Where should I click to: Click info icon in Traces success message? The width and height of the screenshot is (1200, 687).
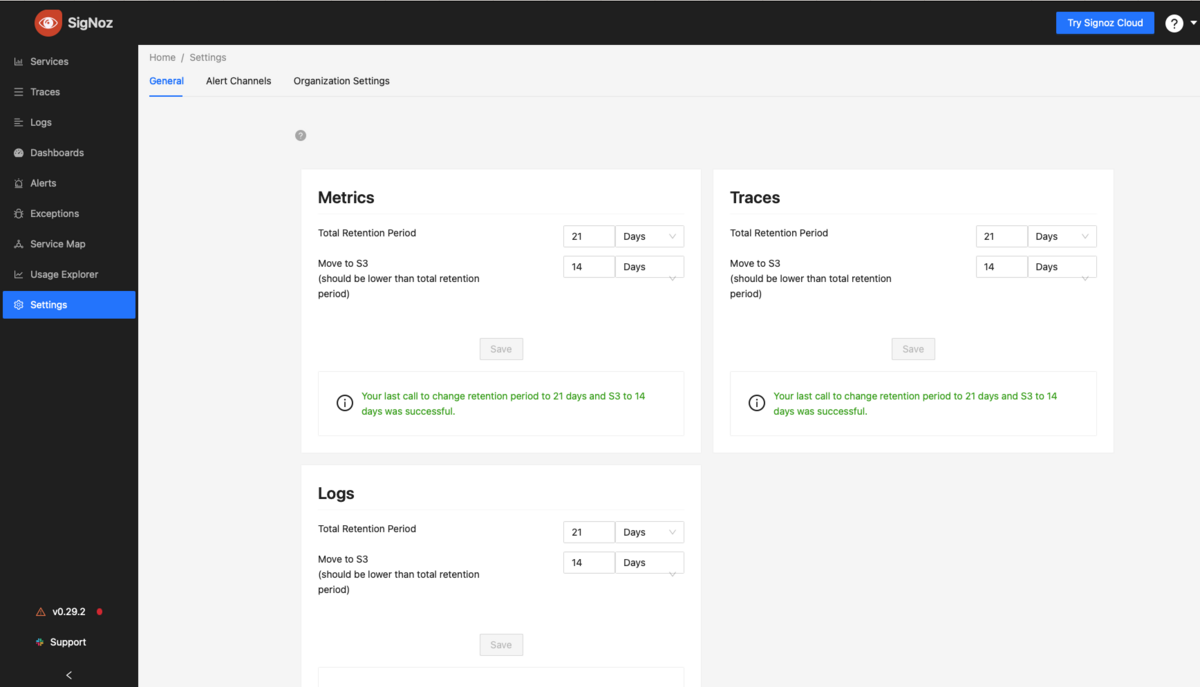[757, 403]
